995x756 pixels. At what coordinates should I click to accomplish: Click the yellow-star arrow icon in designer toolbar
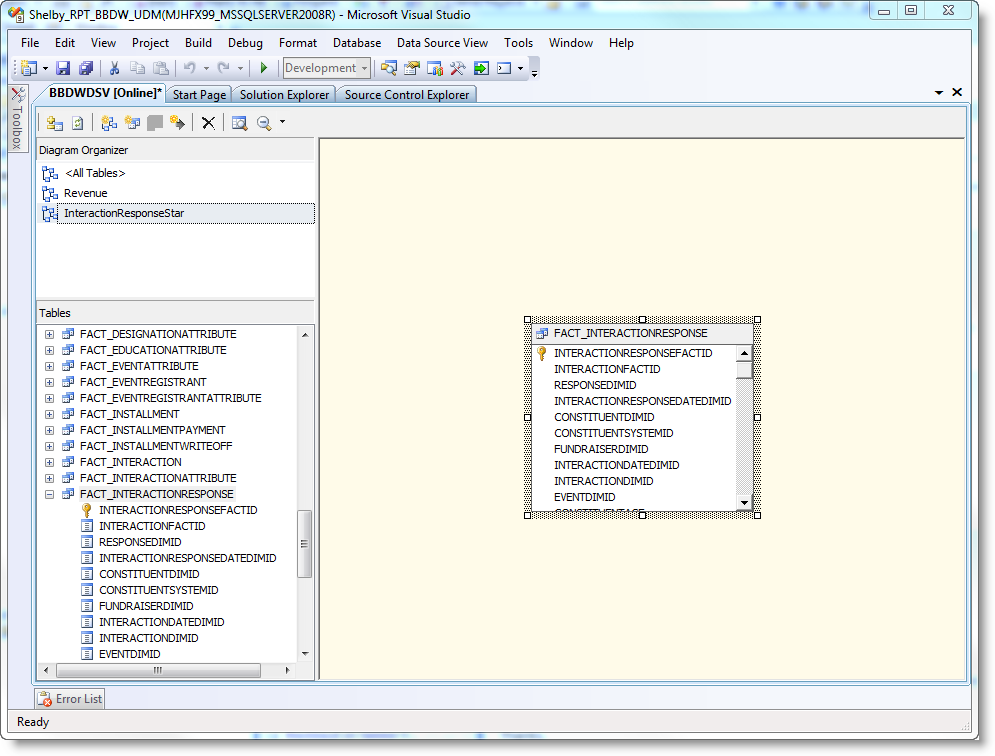point(178,123)
